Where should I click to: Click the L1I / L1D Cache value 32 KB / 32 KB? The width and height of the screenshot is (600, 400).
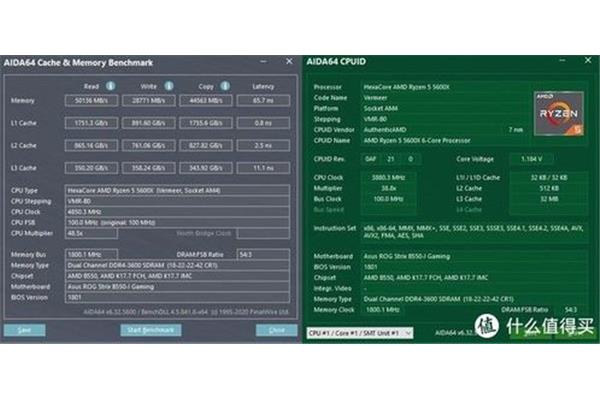[x=549, y=178]
